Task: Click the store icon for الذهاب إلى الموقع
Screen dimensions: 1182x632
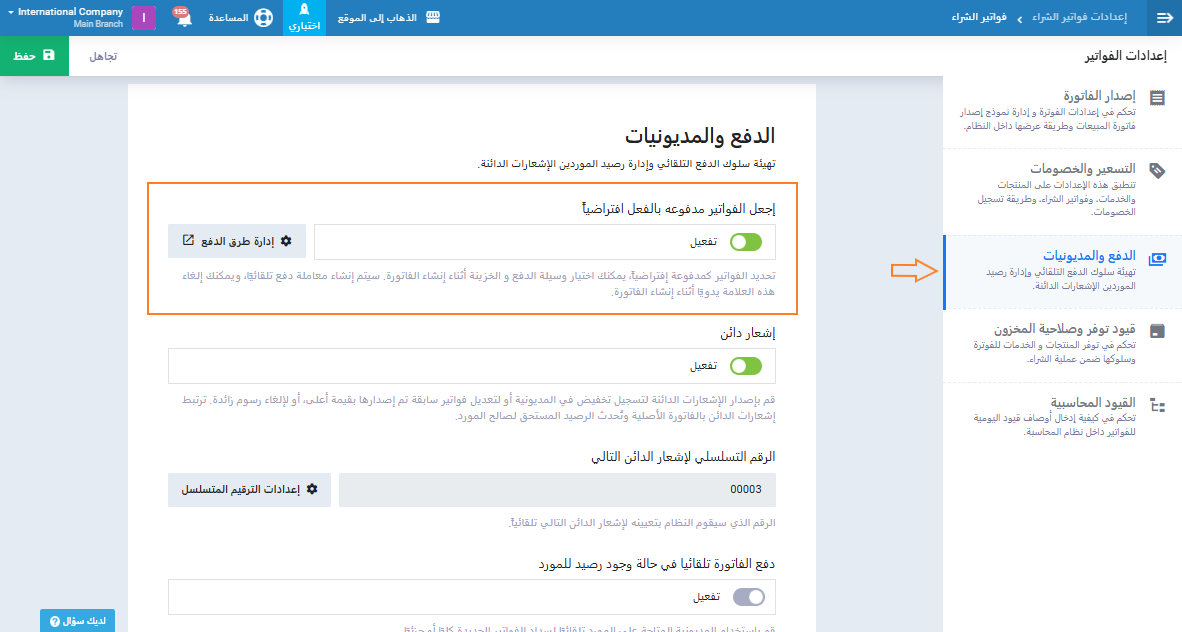Action: pyautogui.click(x=433, y=18)
